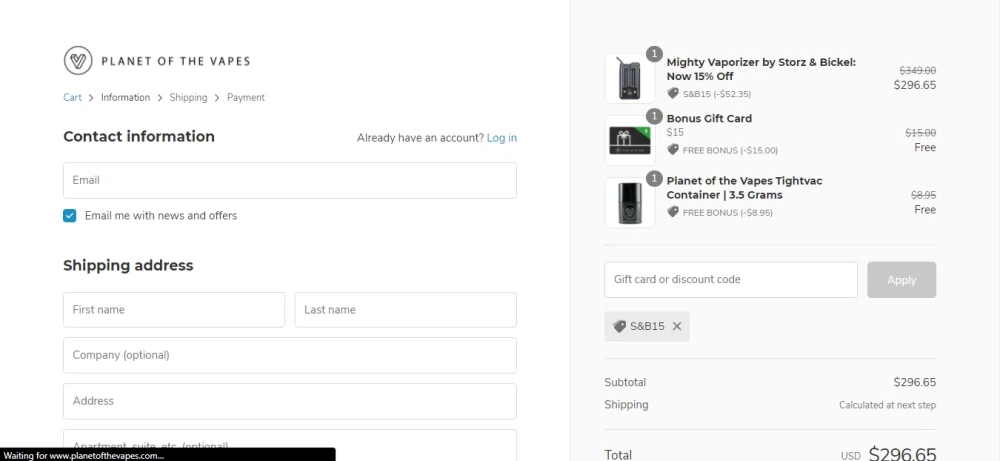Focus the Address field
The width and height of the screenshot is (1000, 461).
click(x=290, y=401)
